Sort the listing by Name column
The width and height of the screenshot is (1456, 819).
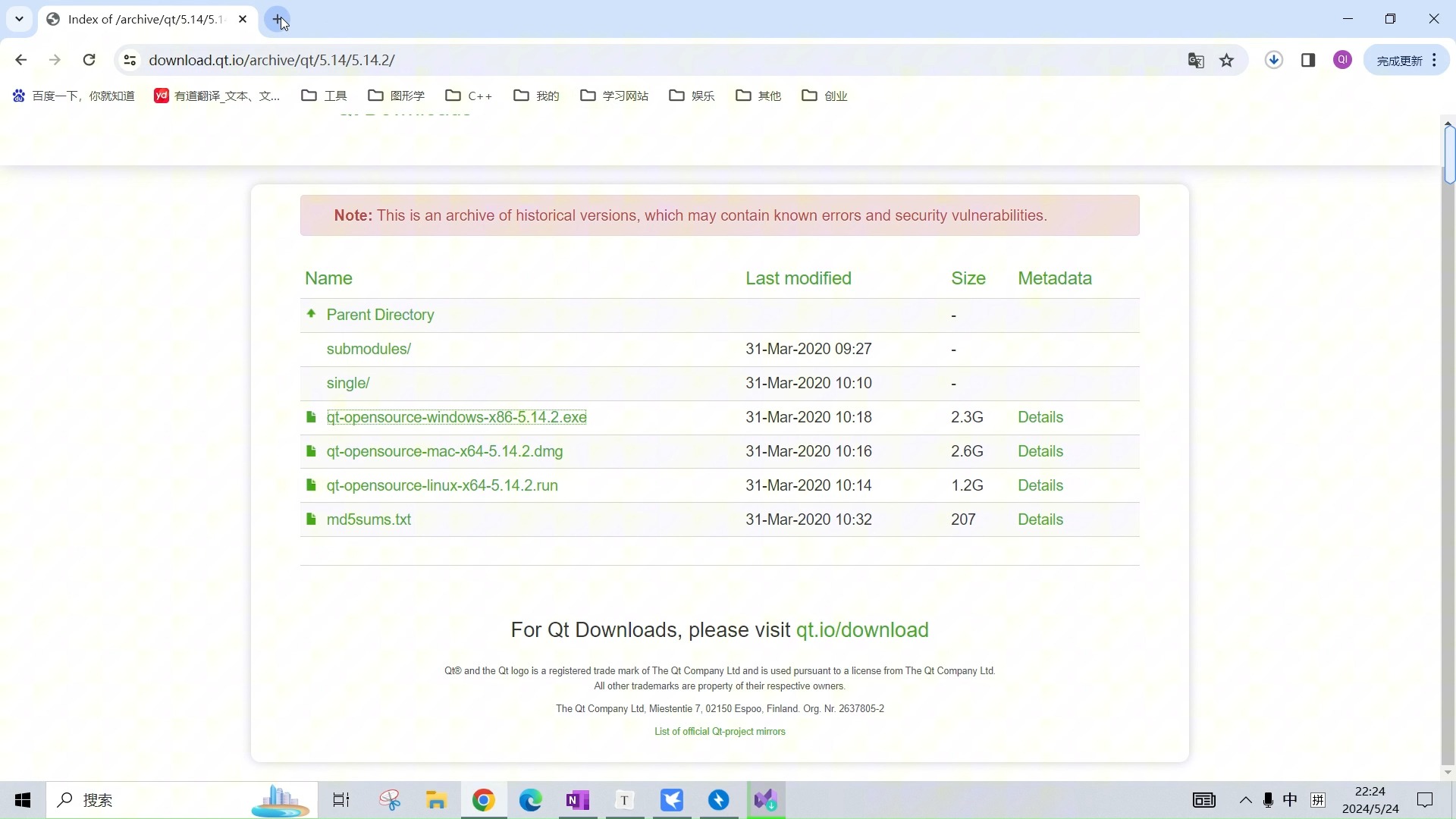pos(328,278)
